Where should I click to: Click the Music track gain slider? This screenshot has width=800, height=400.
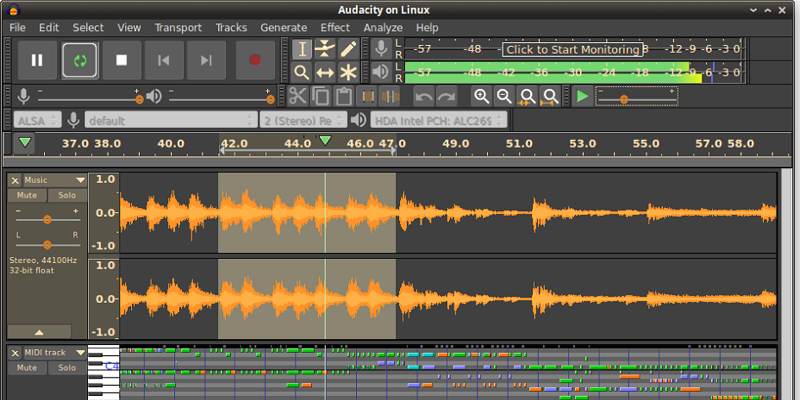coord(47,219)
